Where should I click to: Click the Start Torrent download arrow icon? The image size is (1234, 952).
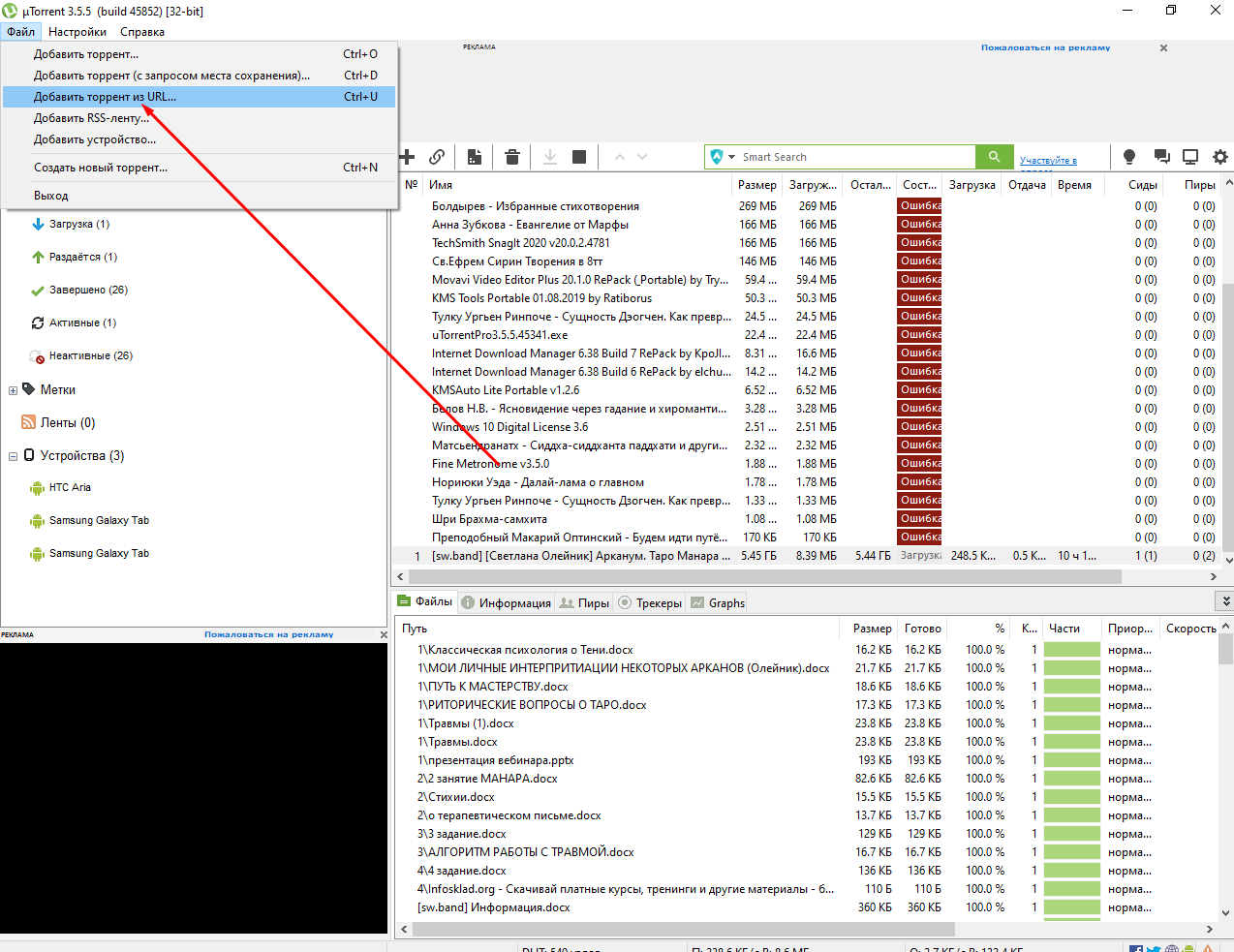(x=550, y=157)
